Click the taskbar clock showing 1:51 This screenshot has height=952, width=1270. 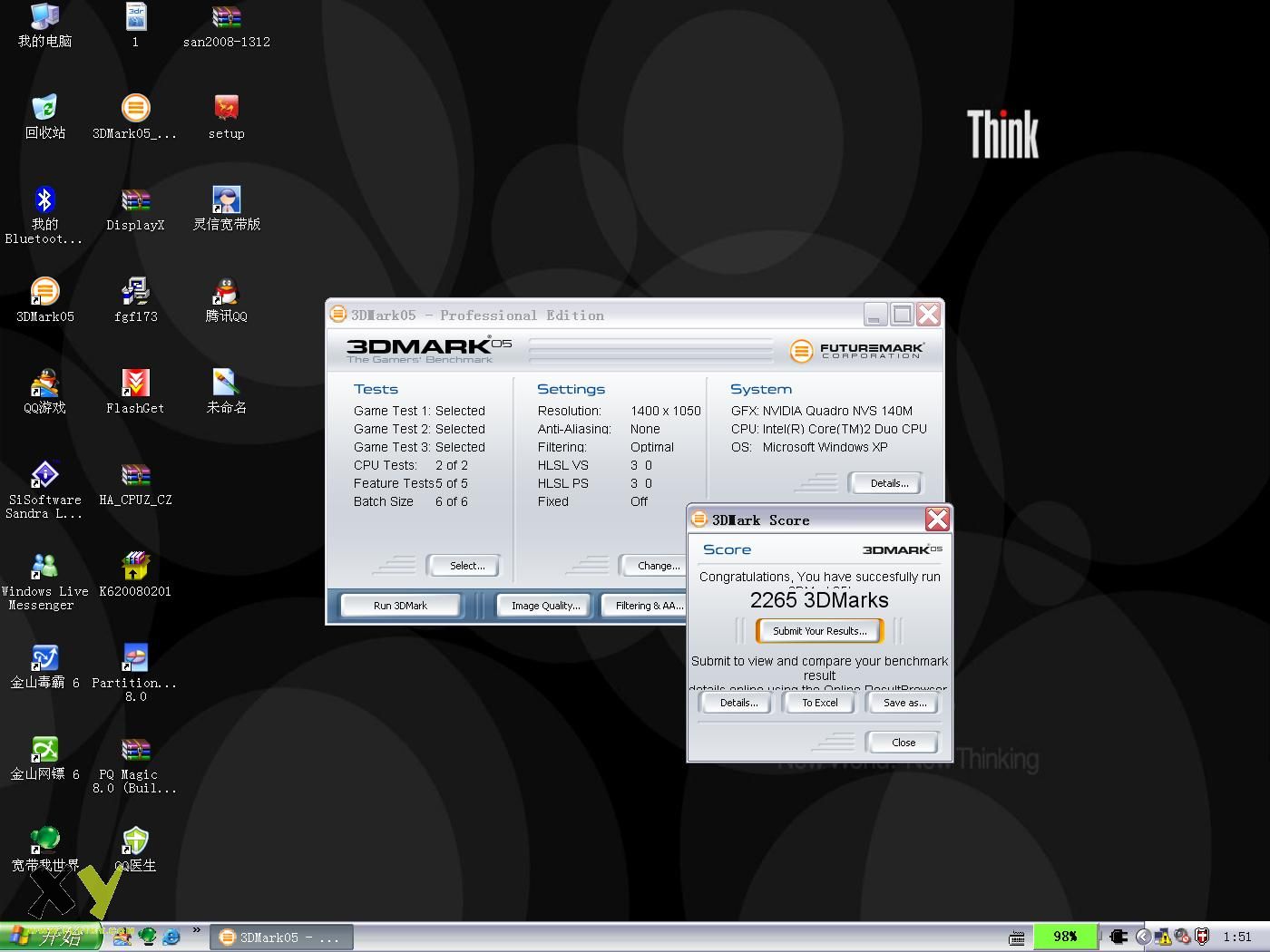click(x=1237, y=937)
